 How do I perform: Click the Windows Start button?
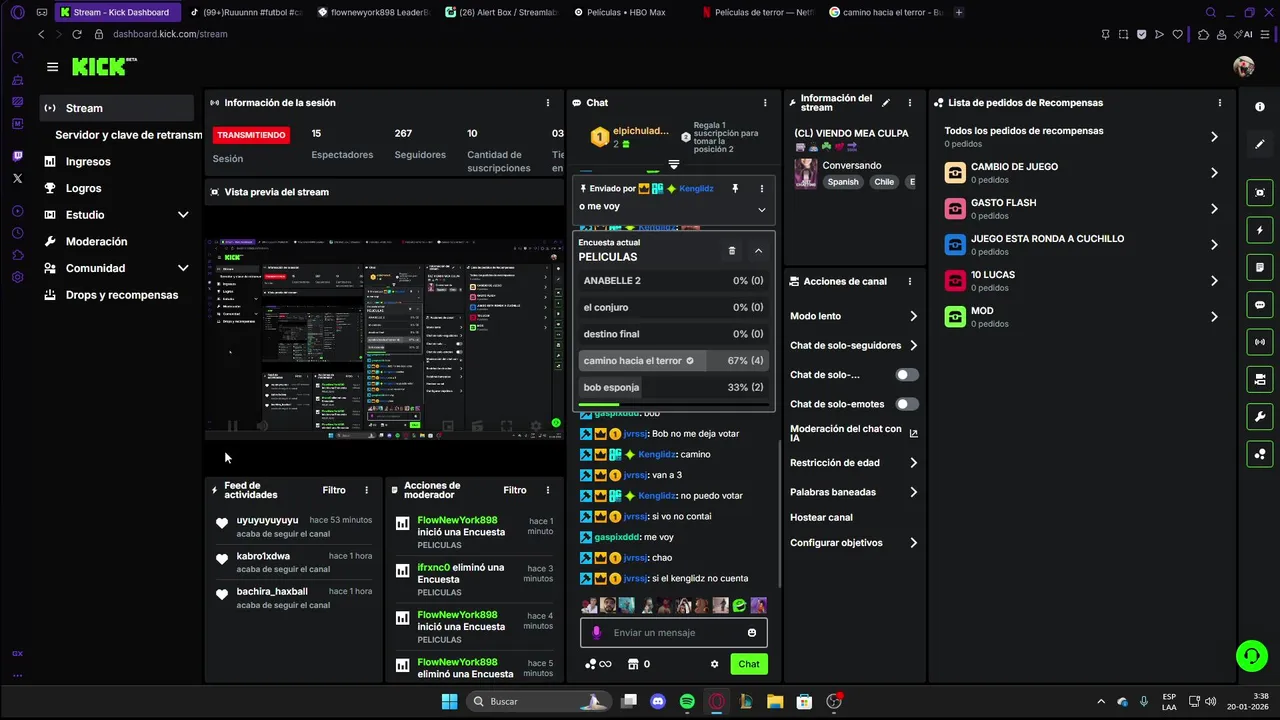click(449, 702)
